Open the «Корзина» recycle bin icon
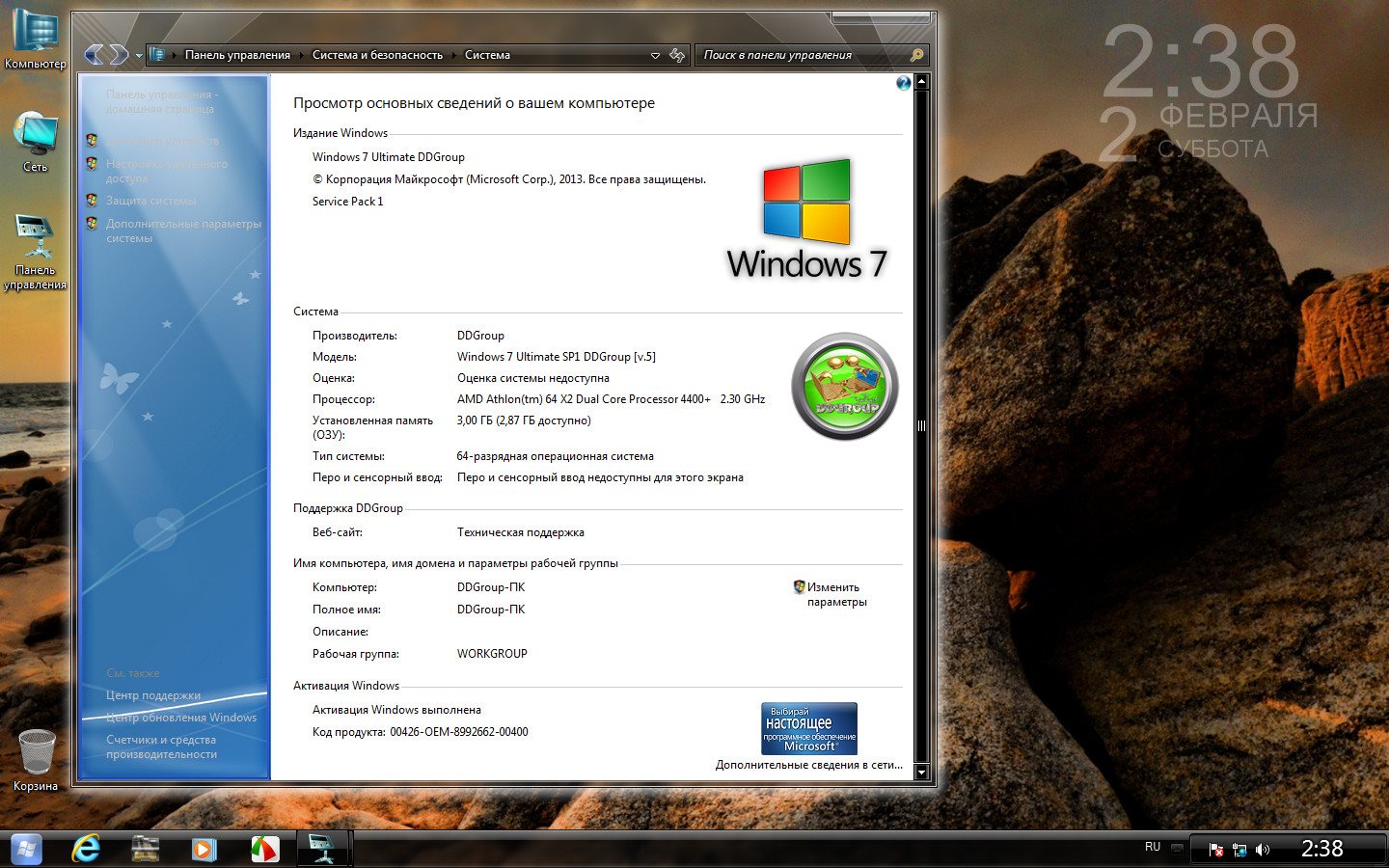Viewport: 1389px width, 868px height. coord(36,760)
